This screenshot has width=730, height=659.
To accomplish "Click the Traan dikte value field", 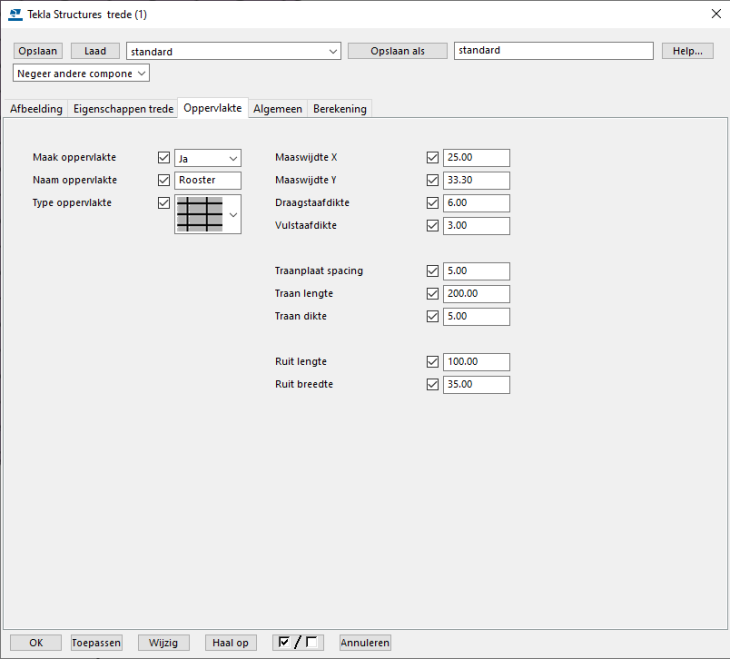I will click(476, 317).
